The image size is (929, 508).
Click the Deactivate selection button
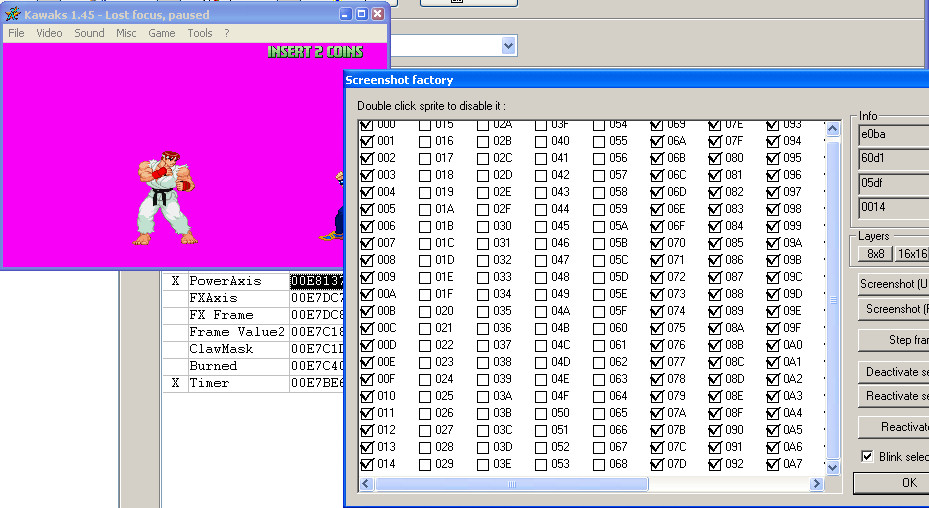[893, 372]
